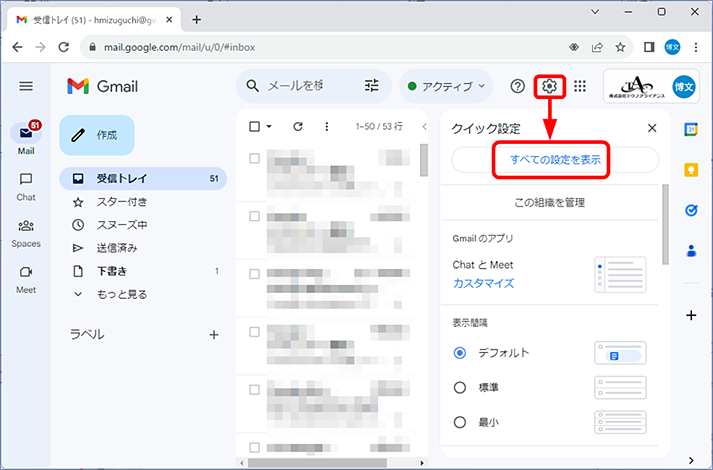Close the 受信トレイ browser tab
This screenshot has width=713, height=470.
coord(169,20)
